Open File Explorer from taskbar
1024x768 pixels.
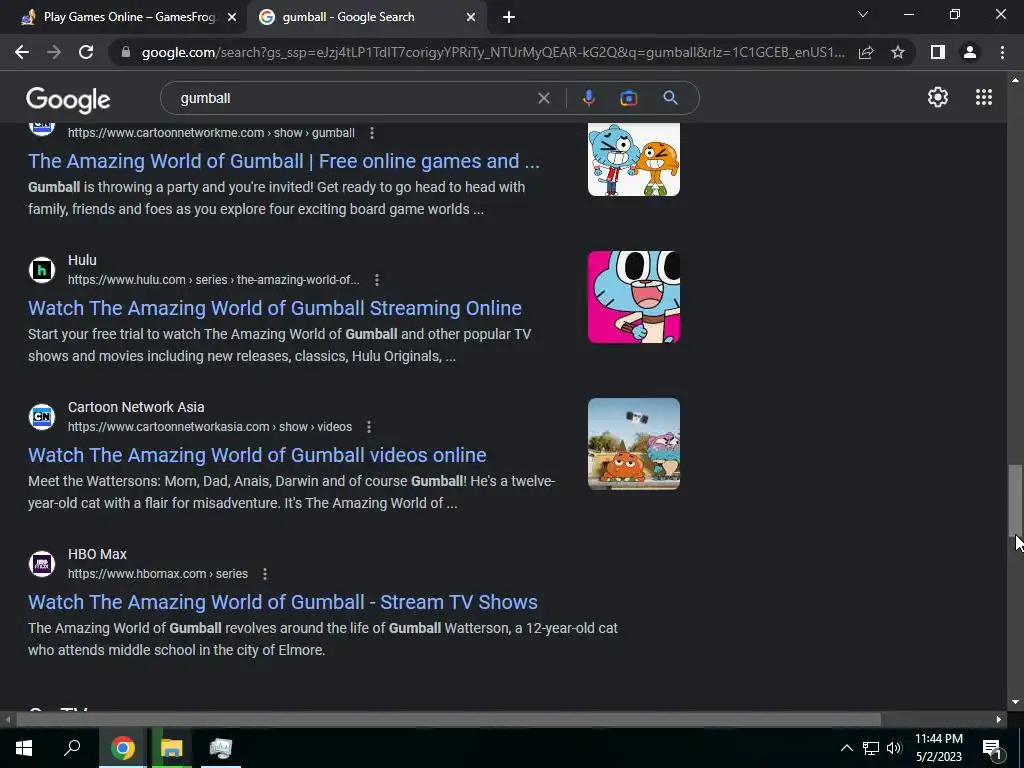pos(172,748)
